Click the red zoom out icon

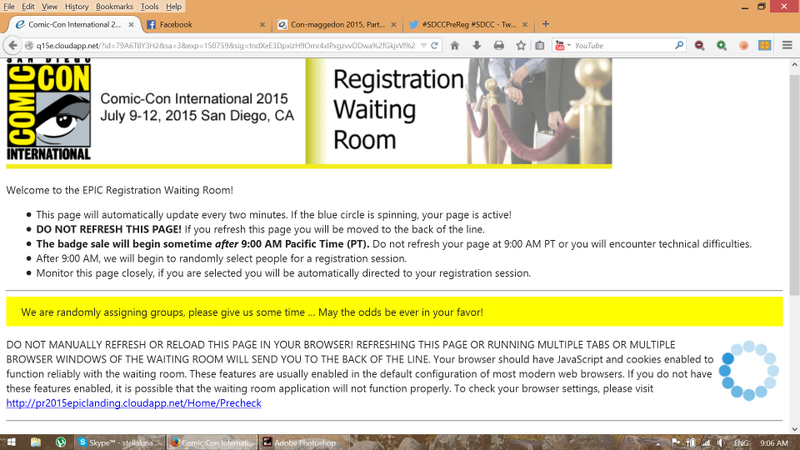(699, 45)
